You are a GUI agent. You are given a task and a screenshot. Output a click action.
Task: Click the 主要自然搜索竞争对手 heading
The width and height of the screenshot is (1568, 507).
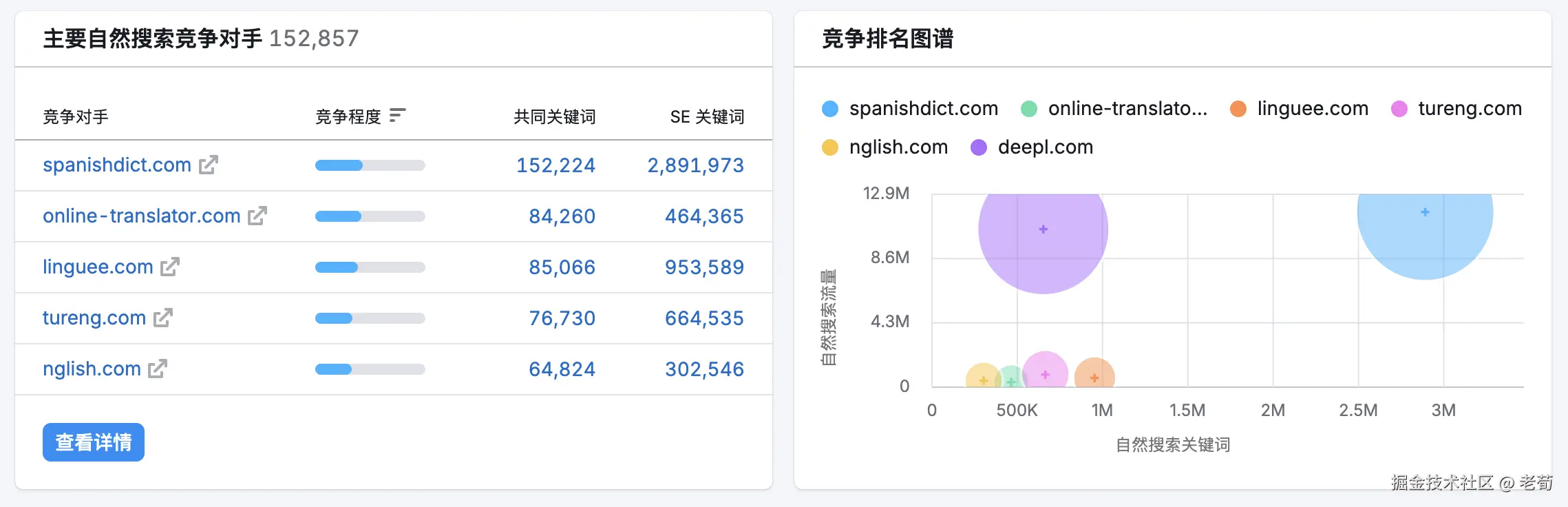click(x=153, y=39)
